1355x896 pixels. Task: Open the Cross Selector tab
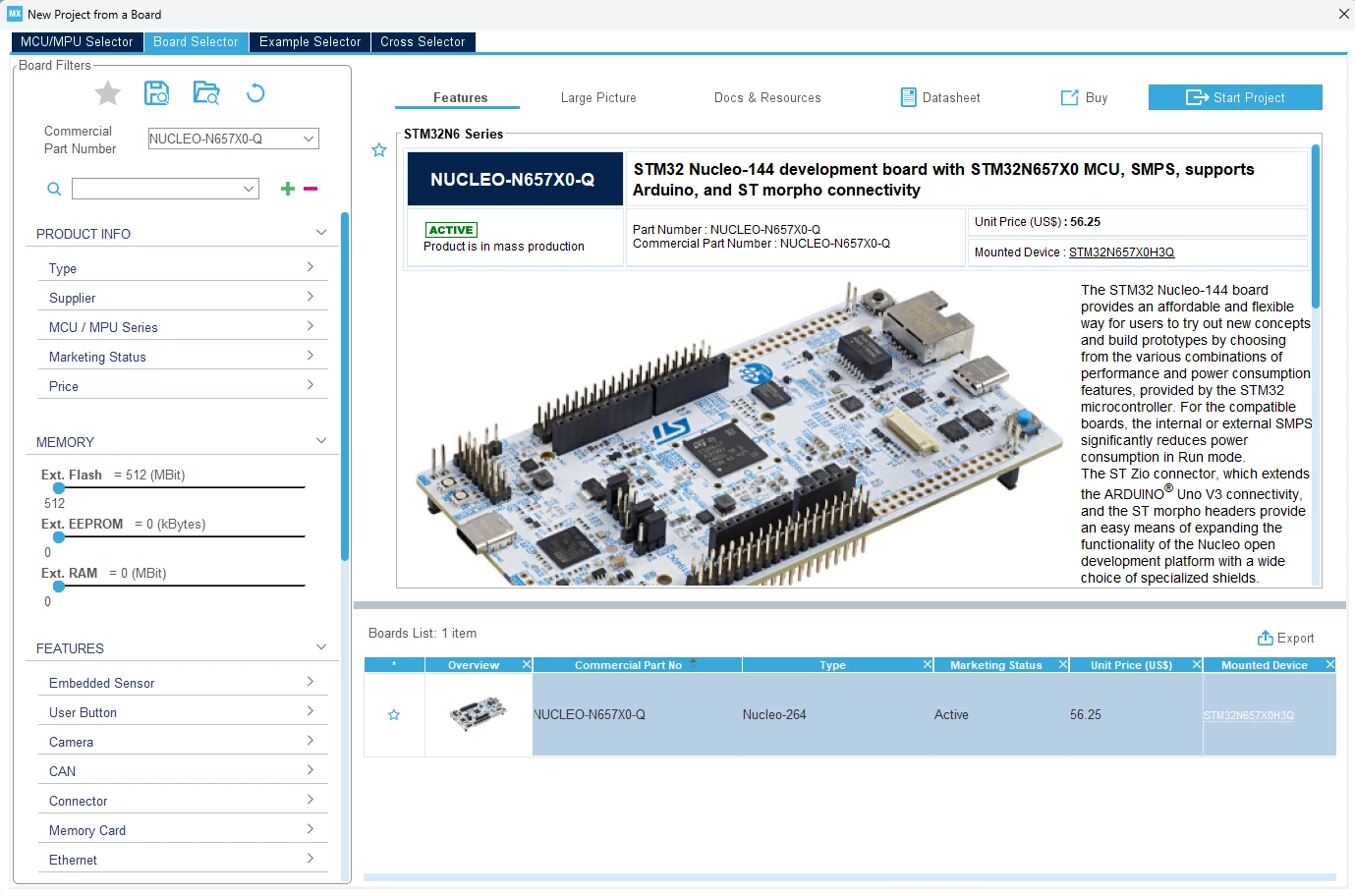423,41
